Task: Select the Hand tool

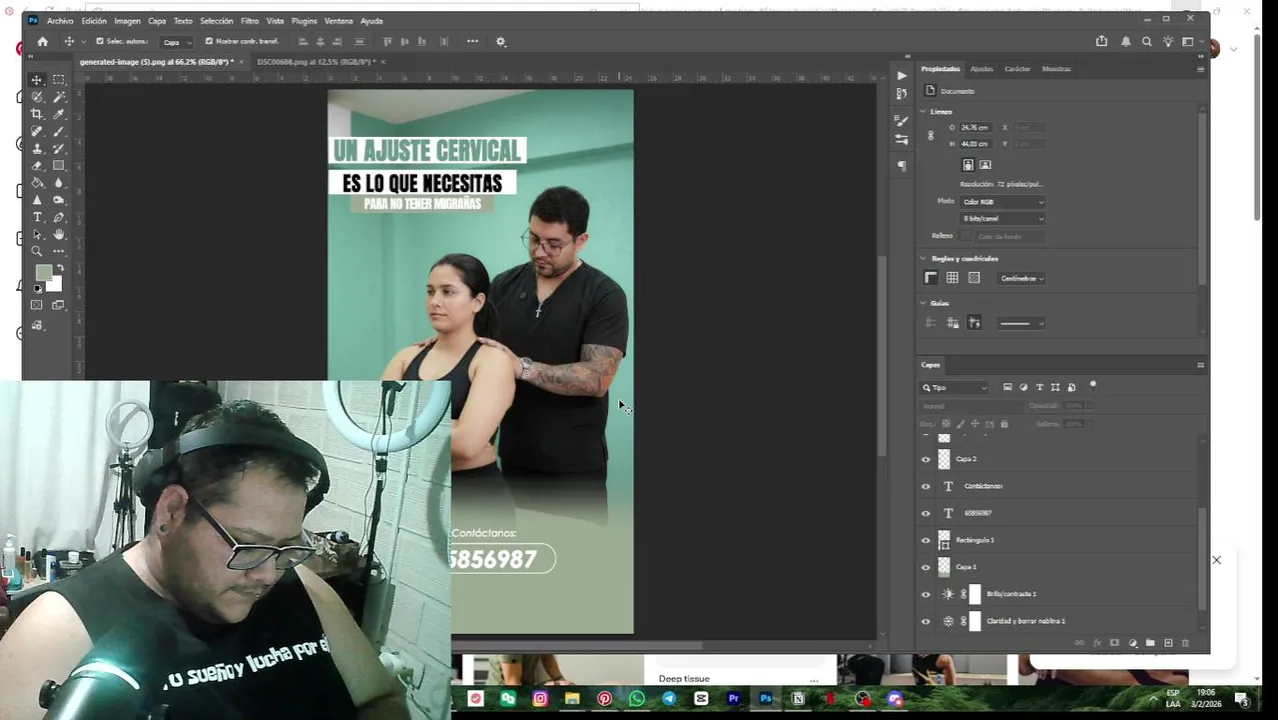Action: tap(59, 234)
